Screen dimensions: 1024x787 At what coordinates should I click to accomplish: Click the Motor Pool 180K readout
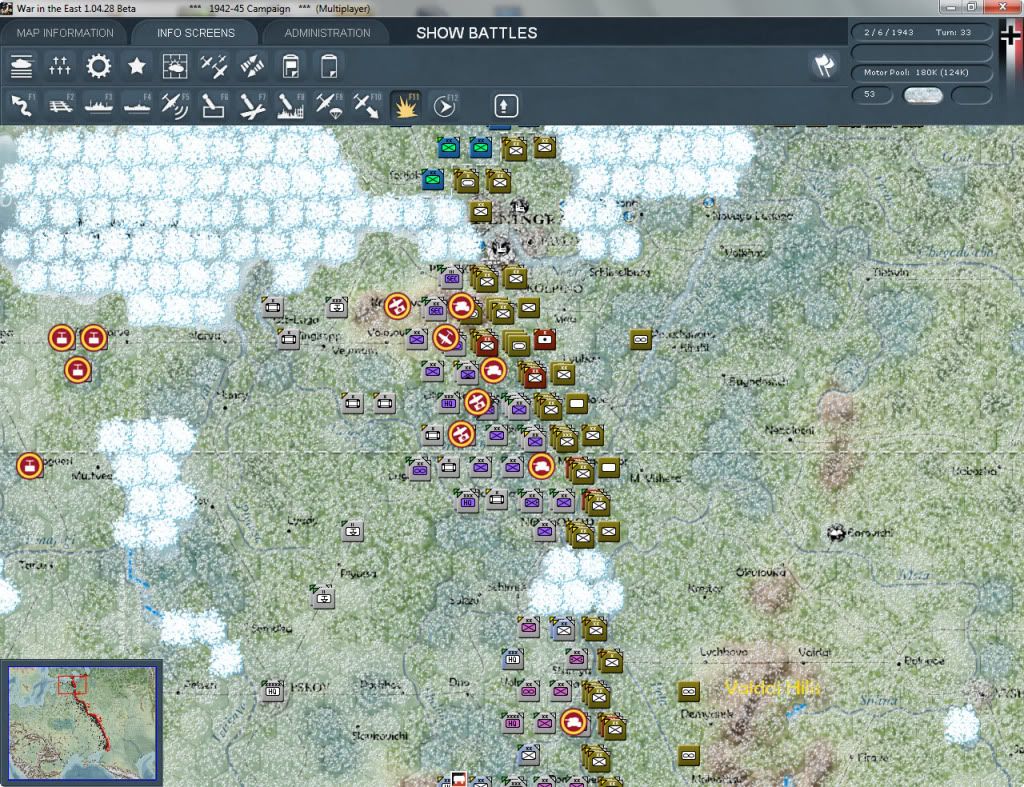click(920, 72)
